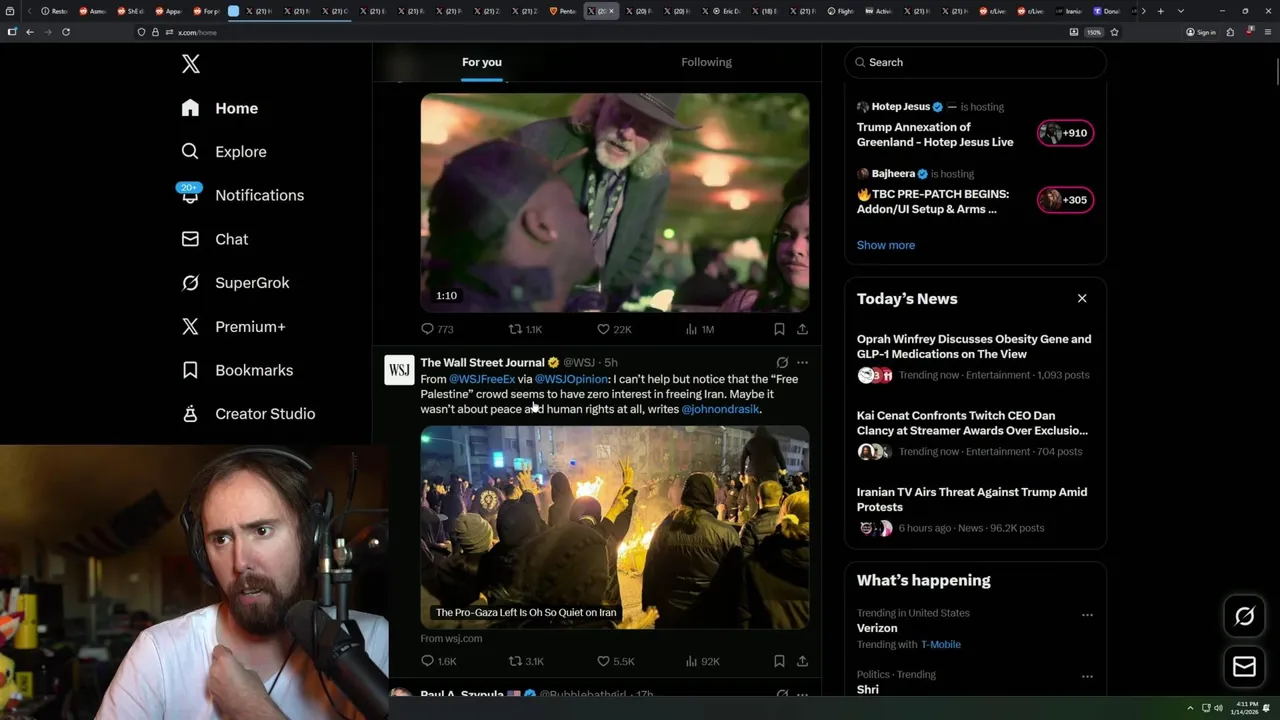This screenshot has width=1280, height=720.
Task: Open the @johnondrasik mention link
Action: click(x=720, y=409)
